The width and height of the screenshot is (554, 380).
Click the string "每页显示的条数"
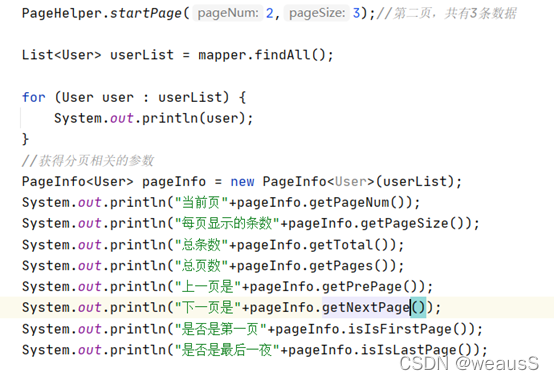click(227, 223)
